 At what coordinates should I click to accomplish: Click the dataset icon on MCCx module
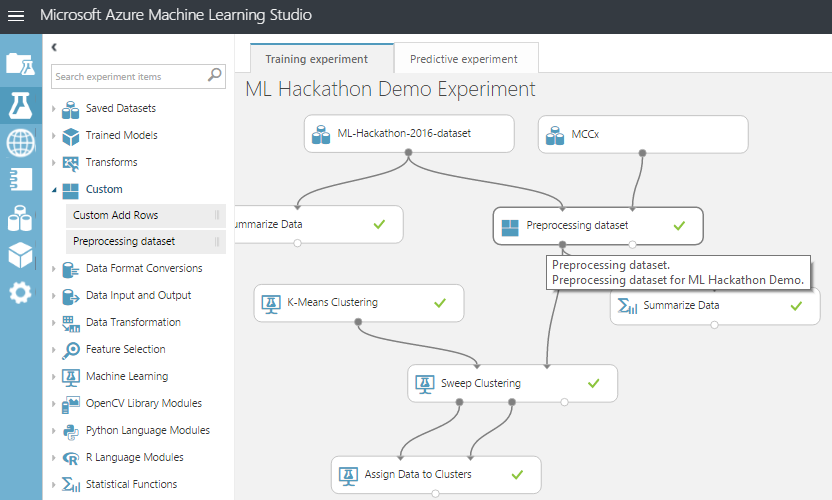point(555,136)
